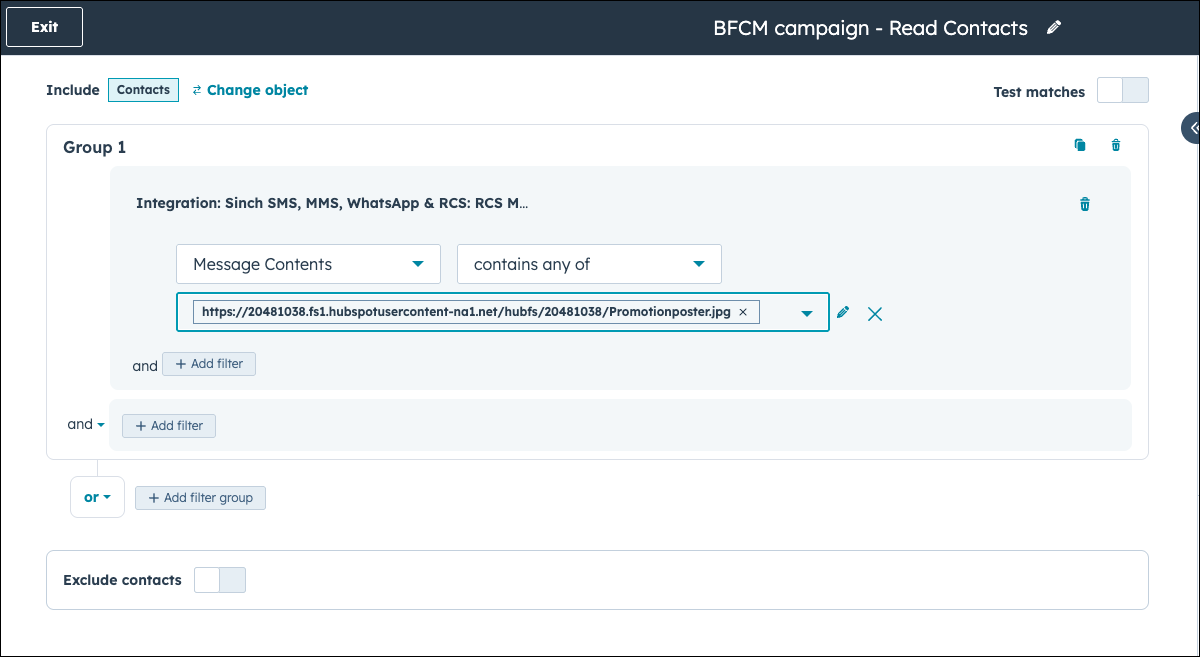
Task: Expand the collapsed side panel arrow
Action: [1192, 128]
